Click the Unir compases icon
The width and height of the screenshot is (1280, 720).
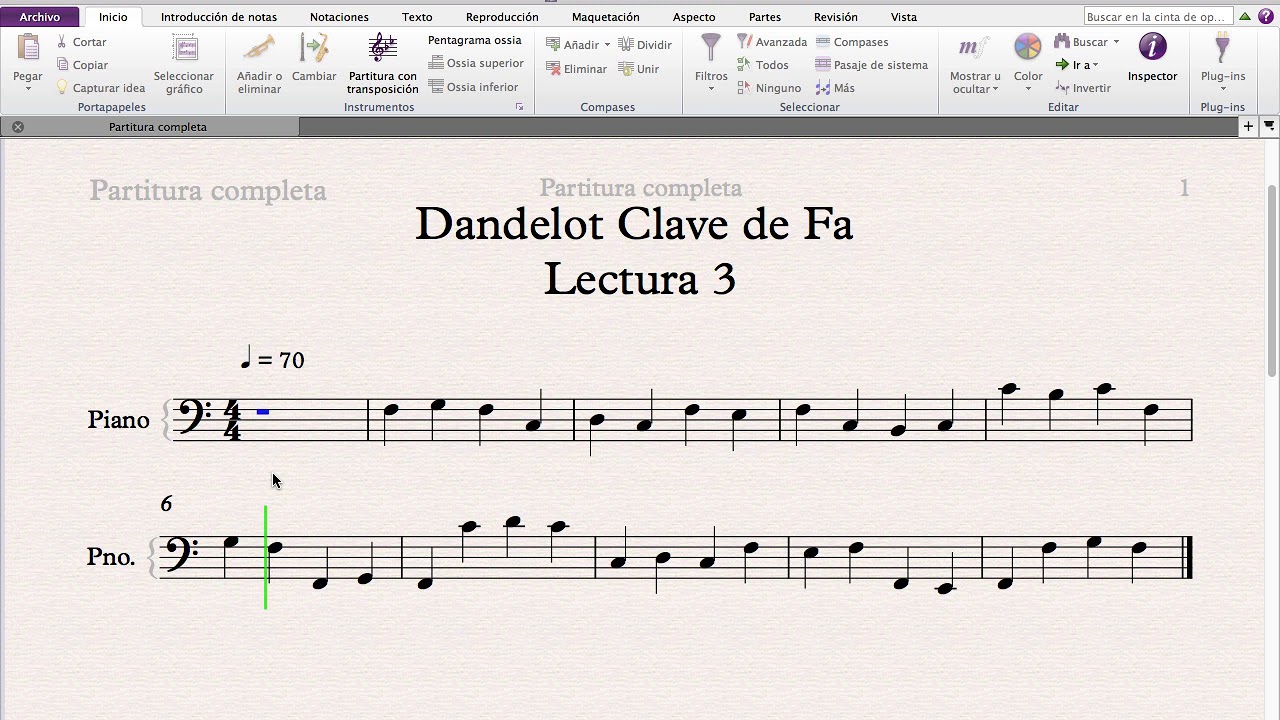(626, 69)
